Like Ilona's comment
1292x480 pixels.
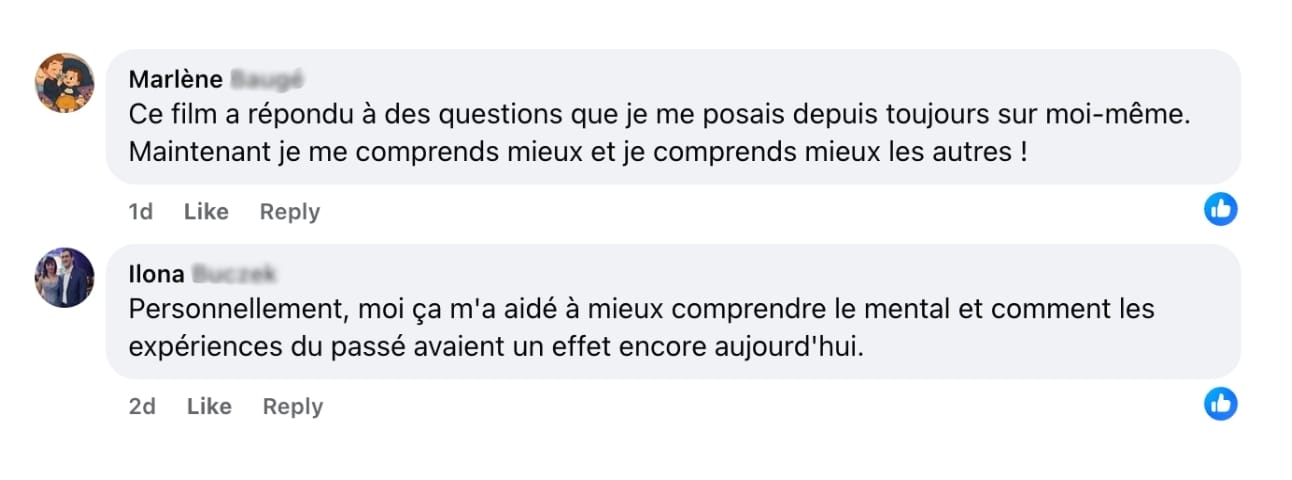(x=209, y=407)
